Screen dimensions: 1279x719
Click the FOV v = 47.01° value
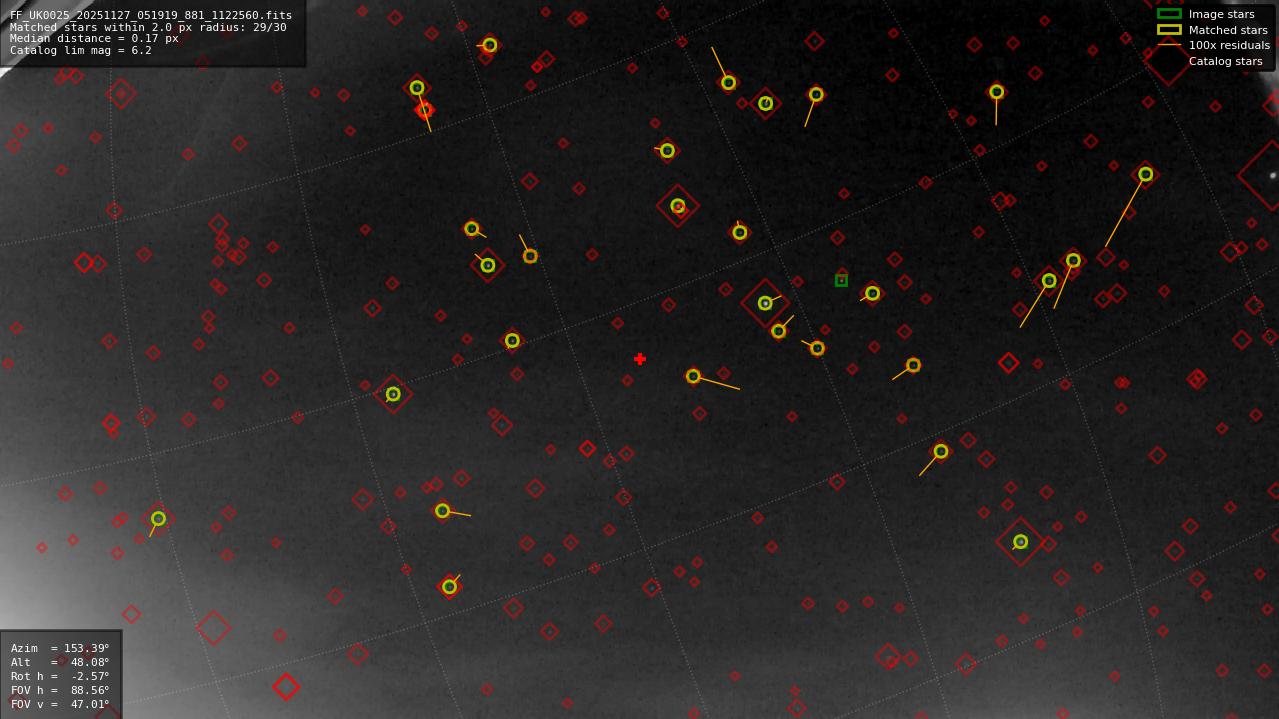[60, 704]
